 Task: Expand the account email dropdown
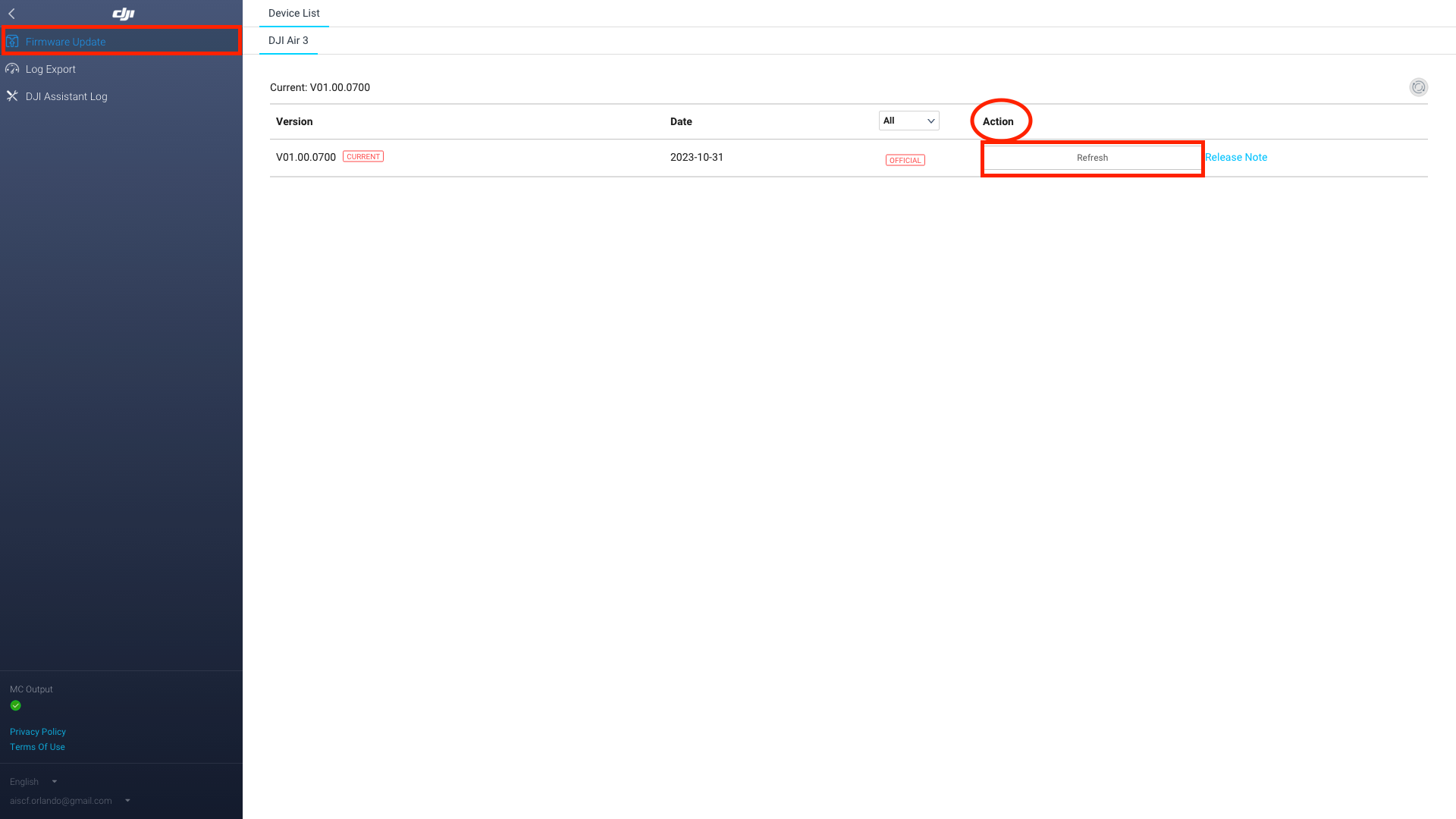coord(70,801)
